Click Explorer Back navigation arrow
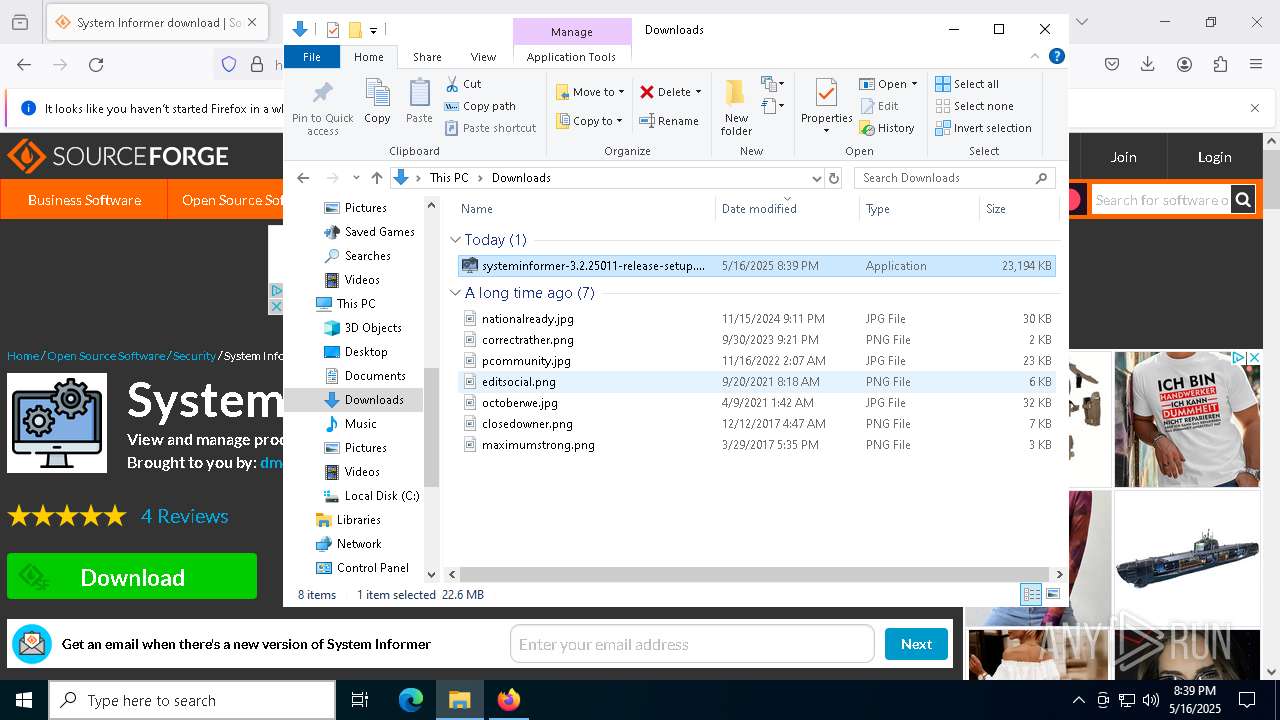This screenshot has height=720, width=1280. (303, 178)
